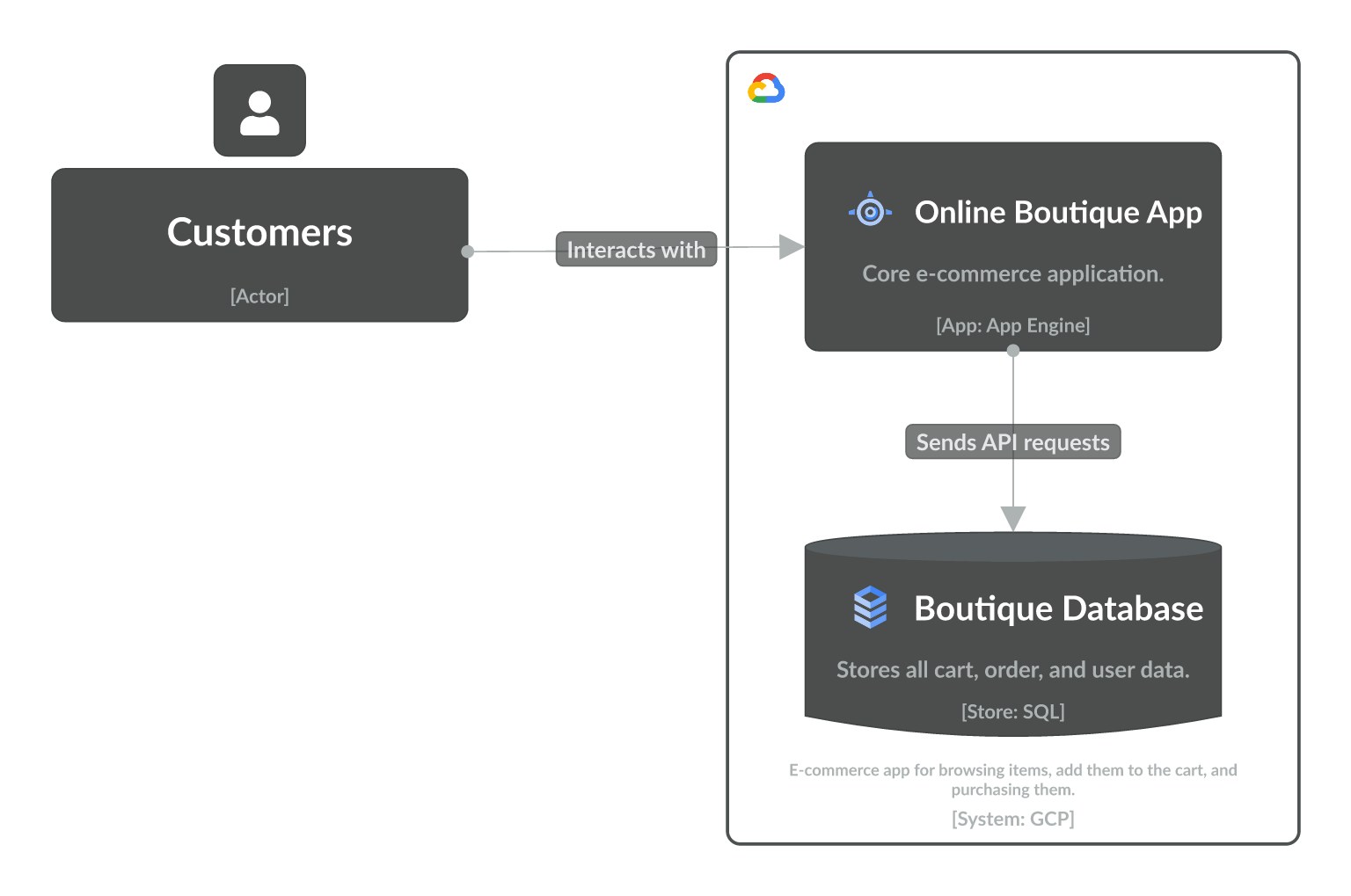Click the connector dot below Online Boutique App
Viewport: 1351px width, 896px height.
coord(1013,351)
